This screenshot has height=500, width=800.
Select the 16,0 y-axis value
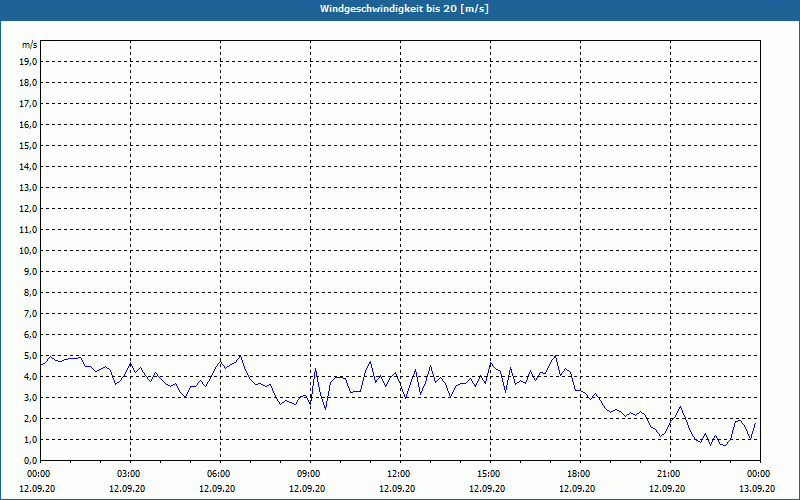click(29, 124)
